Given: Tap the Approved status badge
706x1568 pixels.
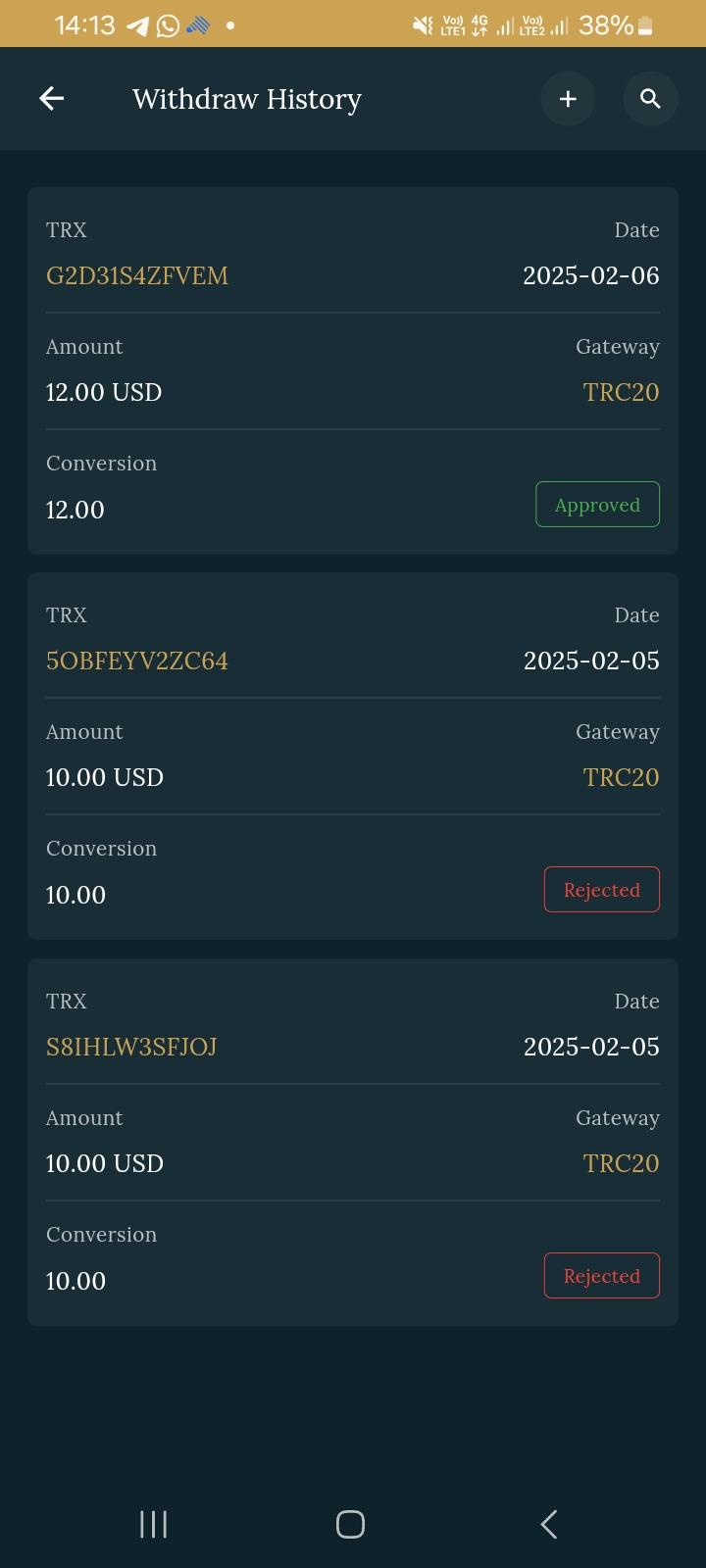Looking at the screenshot, I should point(597,505).
